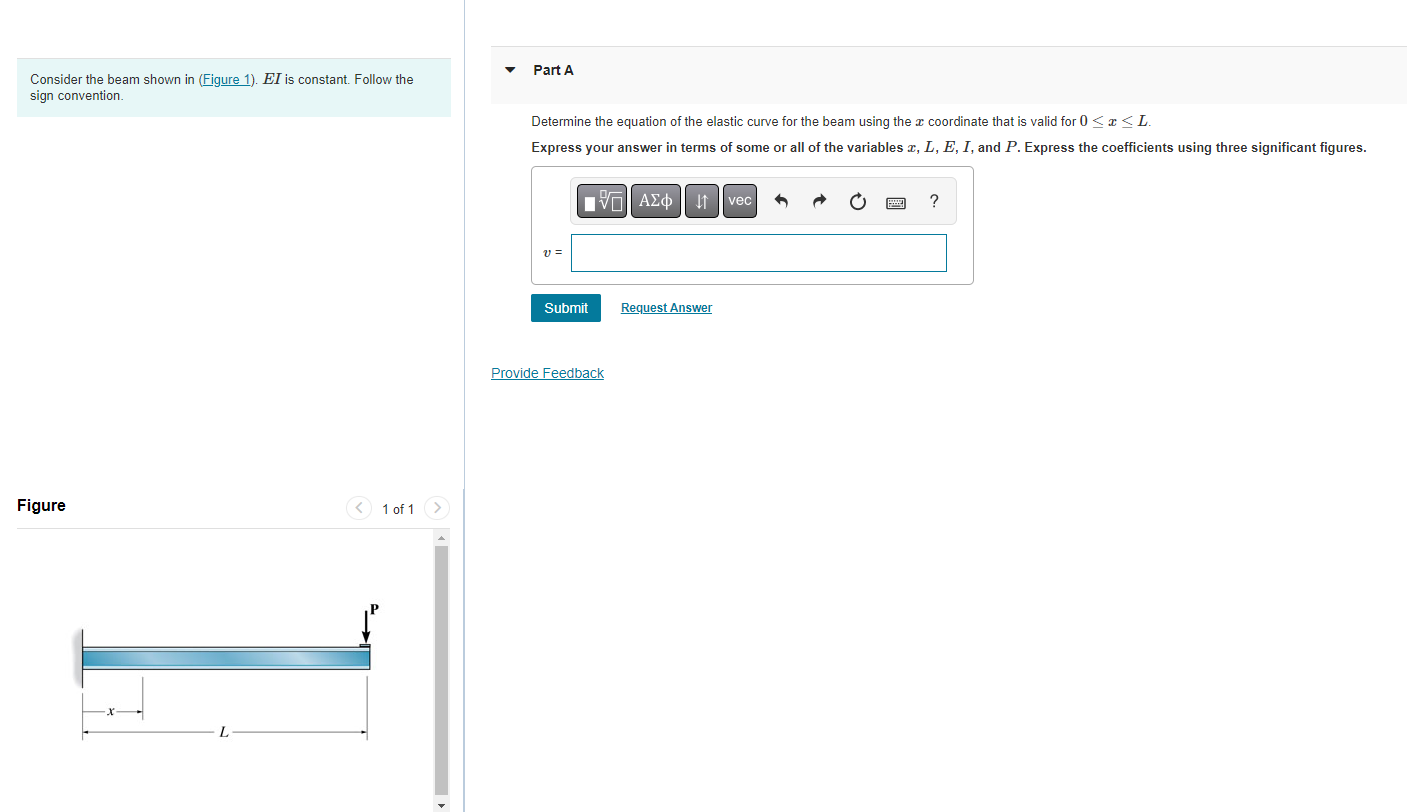Click the beam diagram image
Image resolution: width=1407 pixels, height=812 pixels.
pos(228,670)
